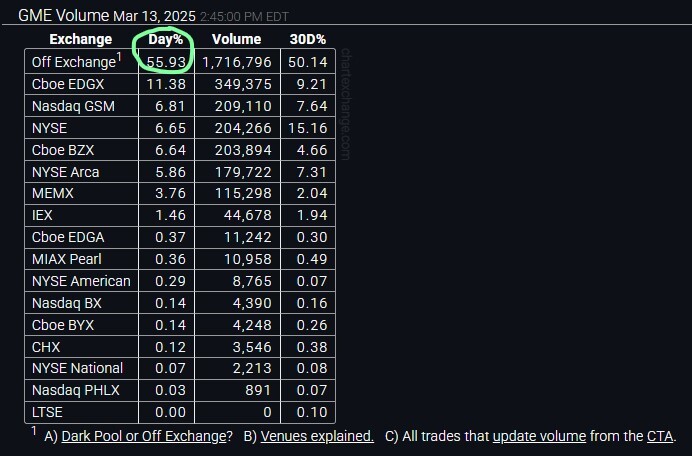Click the Exchange column header
Viewport: 692px width, 456px height.
click(81, 40)
